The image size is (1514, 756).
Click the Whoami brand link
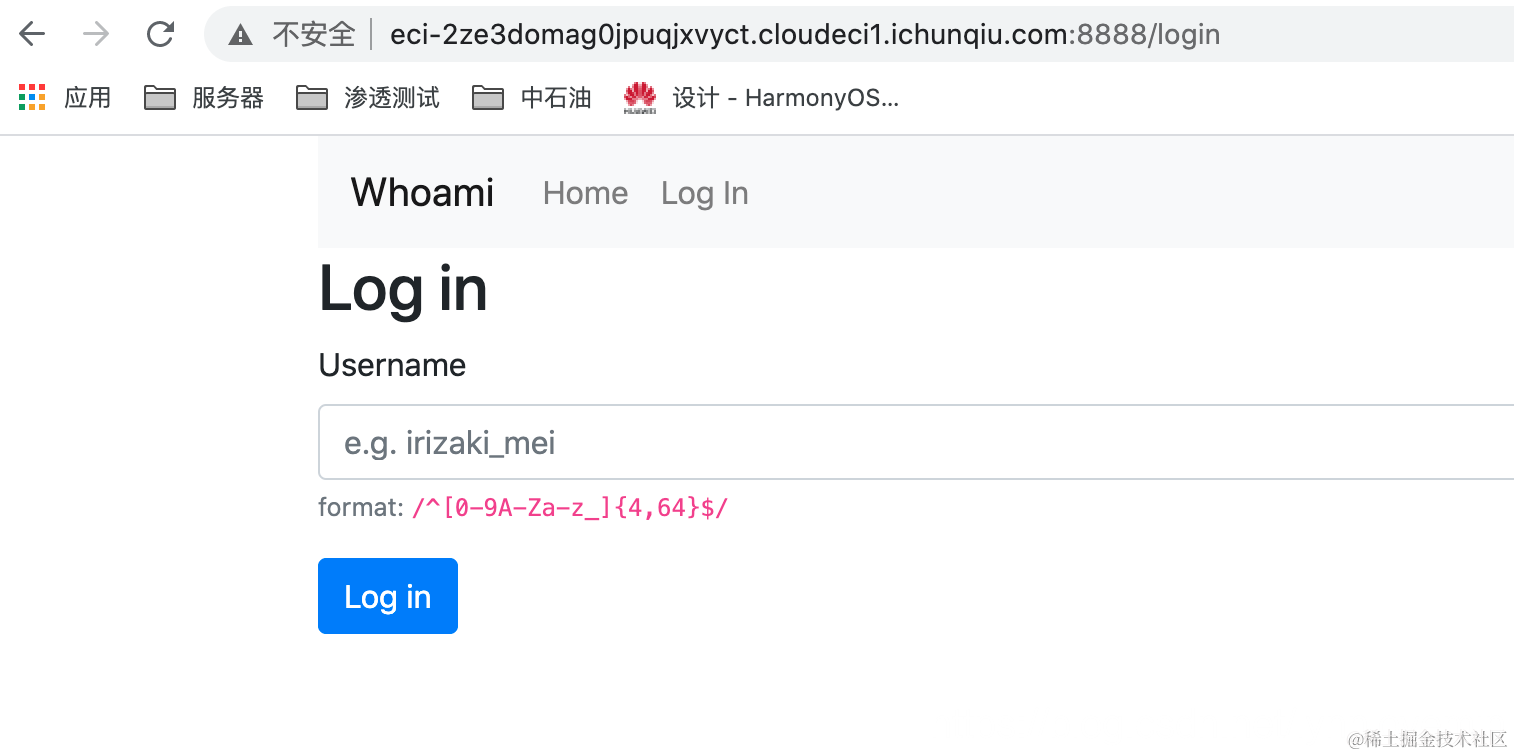click(x=422, y=192)
